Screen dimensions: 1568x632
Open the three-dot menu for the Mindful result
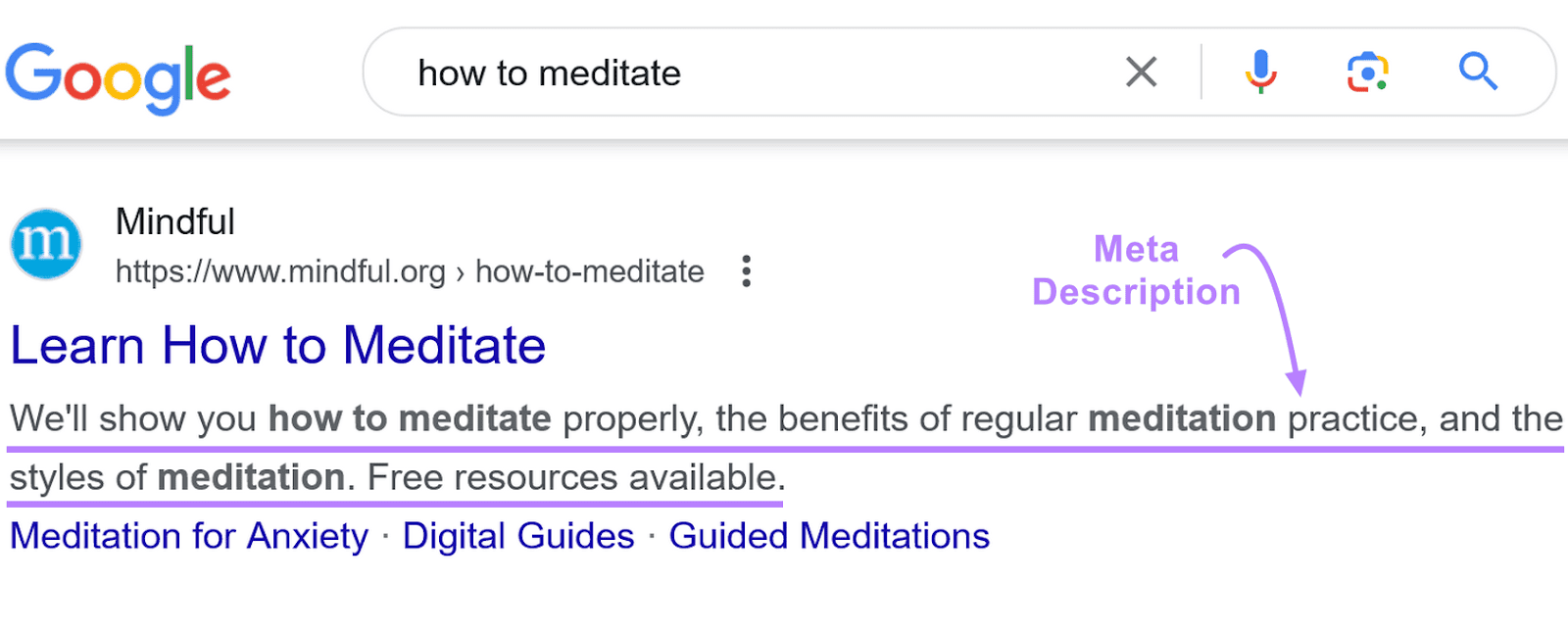pos(746,271)
